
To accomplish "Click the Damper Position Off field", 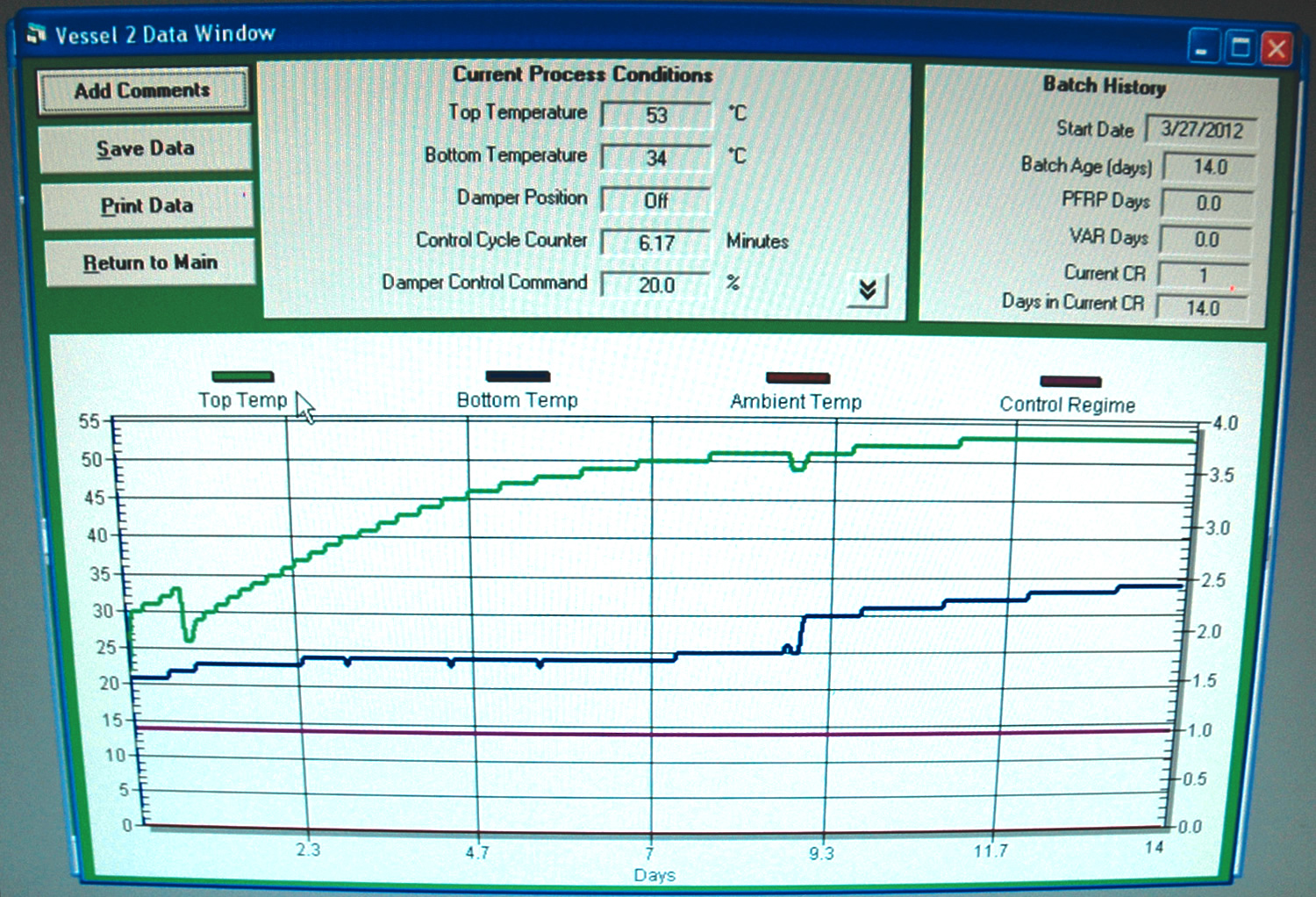I will (x=656, y=200).
